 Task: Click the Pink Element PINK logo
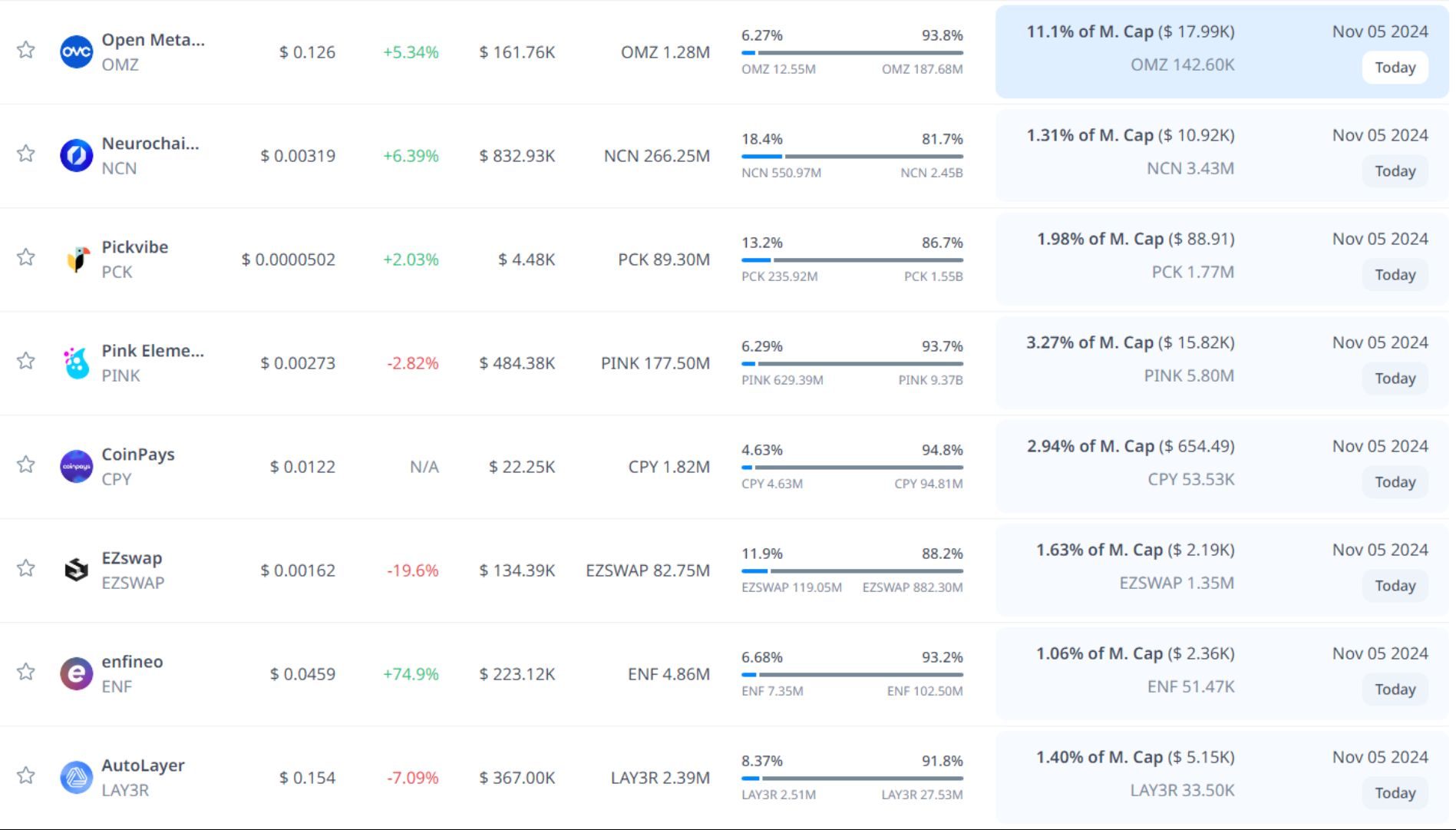pos(77,363)
